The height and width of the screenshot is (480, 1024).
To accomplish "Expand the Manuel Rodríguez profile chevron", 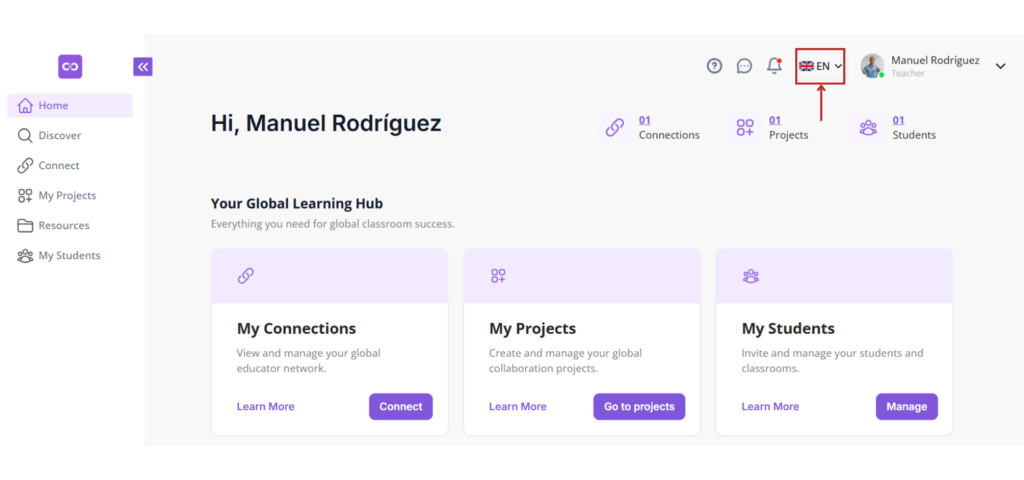I will [1000, 66].
